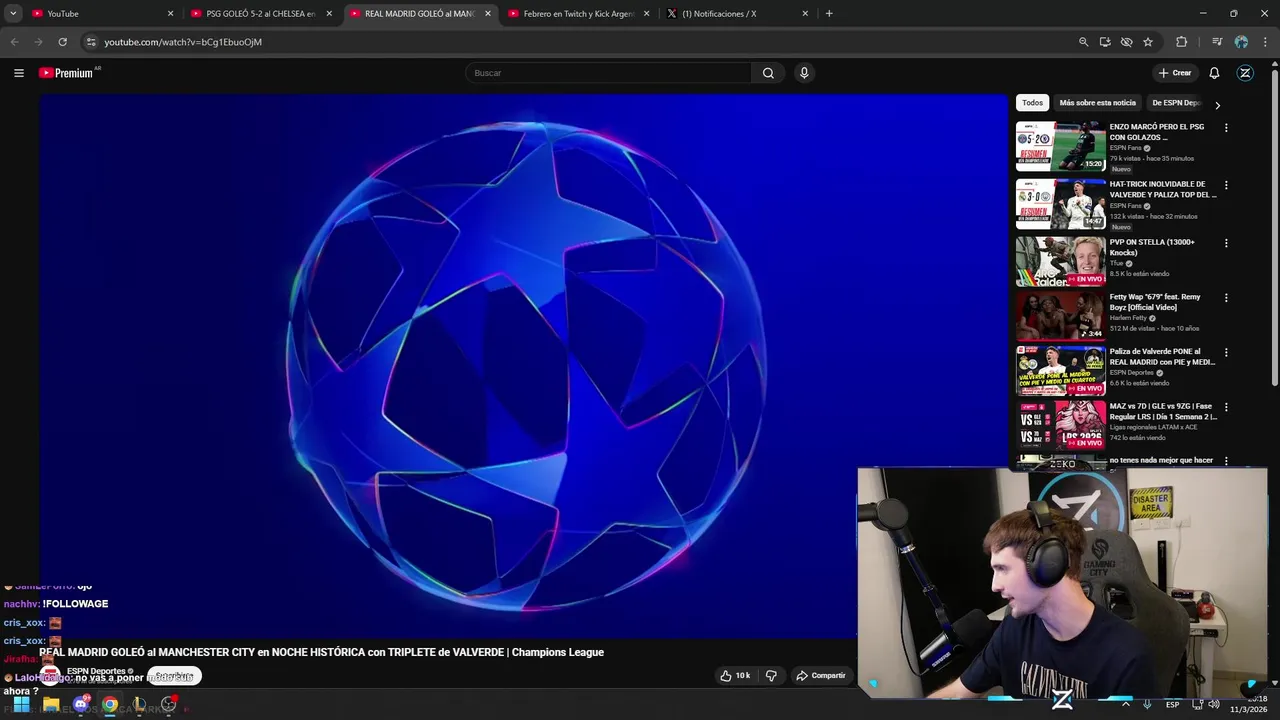Like the video with thumbs up 10 k
The width and height of the screenshot is (1280, 720).
pyautogui.click(x=735, y=676)
